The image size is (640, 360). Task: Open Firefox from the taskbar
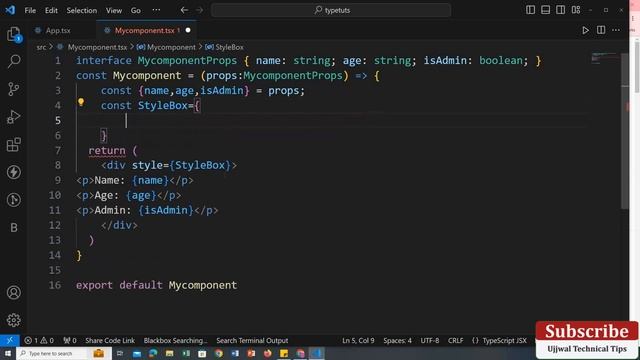(268, 353)
